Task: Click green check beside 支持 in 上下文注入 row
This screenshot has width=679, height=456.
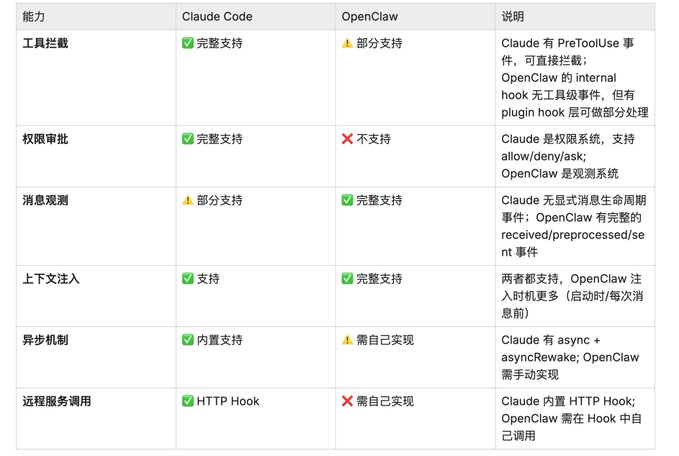Action: click(x=188, y=278)
